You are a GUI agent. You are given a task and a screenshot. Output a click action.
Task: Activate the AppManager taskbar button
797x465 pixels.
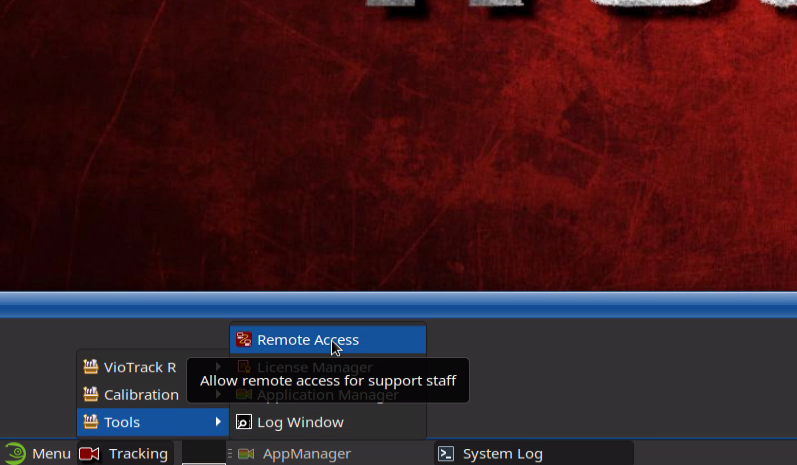(x=306, y=454)
